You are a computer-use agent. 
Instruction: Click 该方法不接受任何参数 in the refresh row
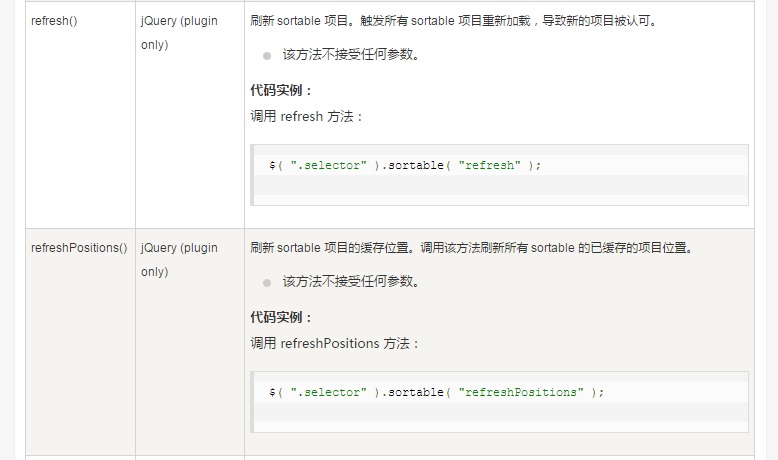coord(352,55)
